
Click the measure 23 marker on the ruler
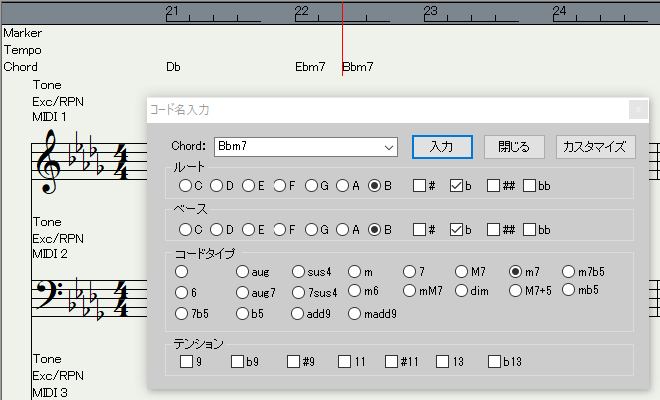tap(430, 11)
